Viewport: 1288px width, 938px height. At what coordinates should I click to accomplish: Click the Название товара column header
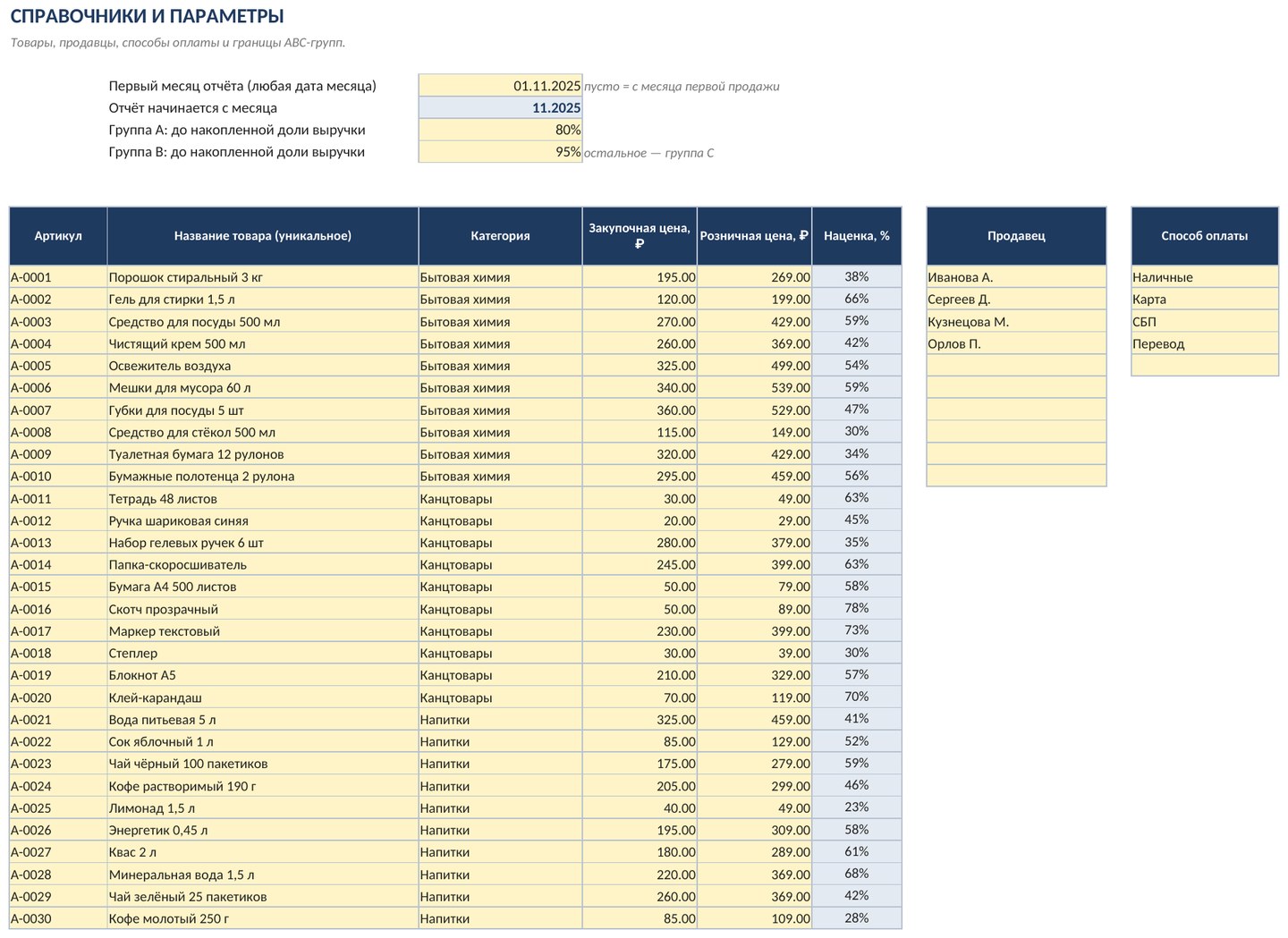(x=263, y=236)
